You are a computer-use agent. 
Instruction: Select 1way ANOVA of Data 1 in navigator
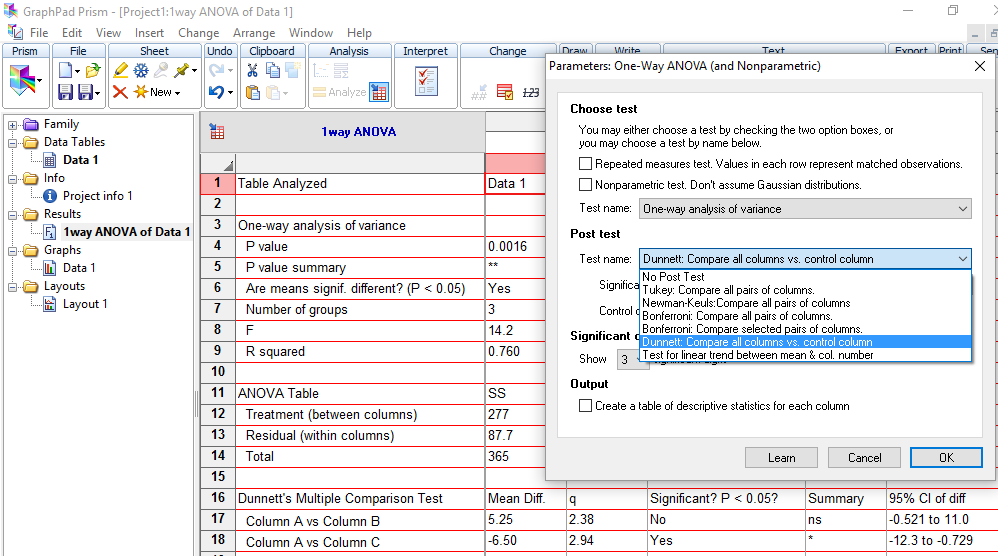(126, 232)
